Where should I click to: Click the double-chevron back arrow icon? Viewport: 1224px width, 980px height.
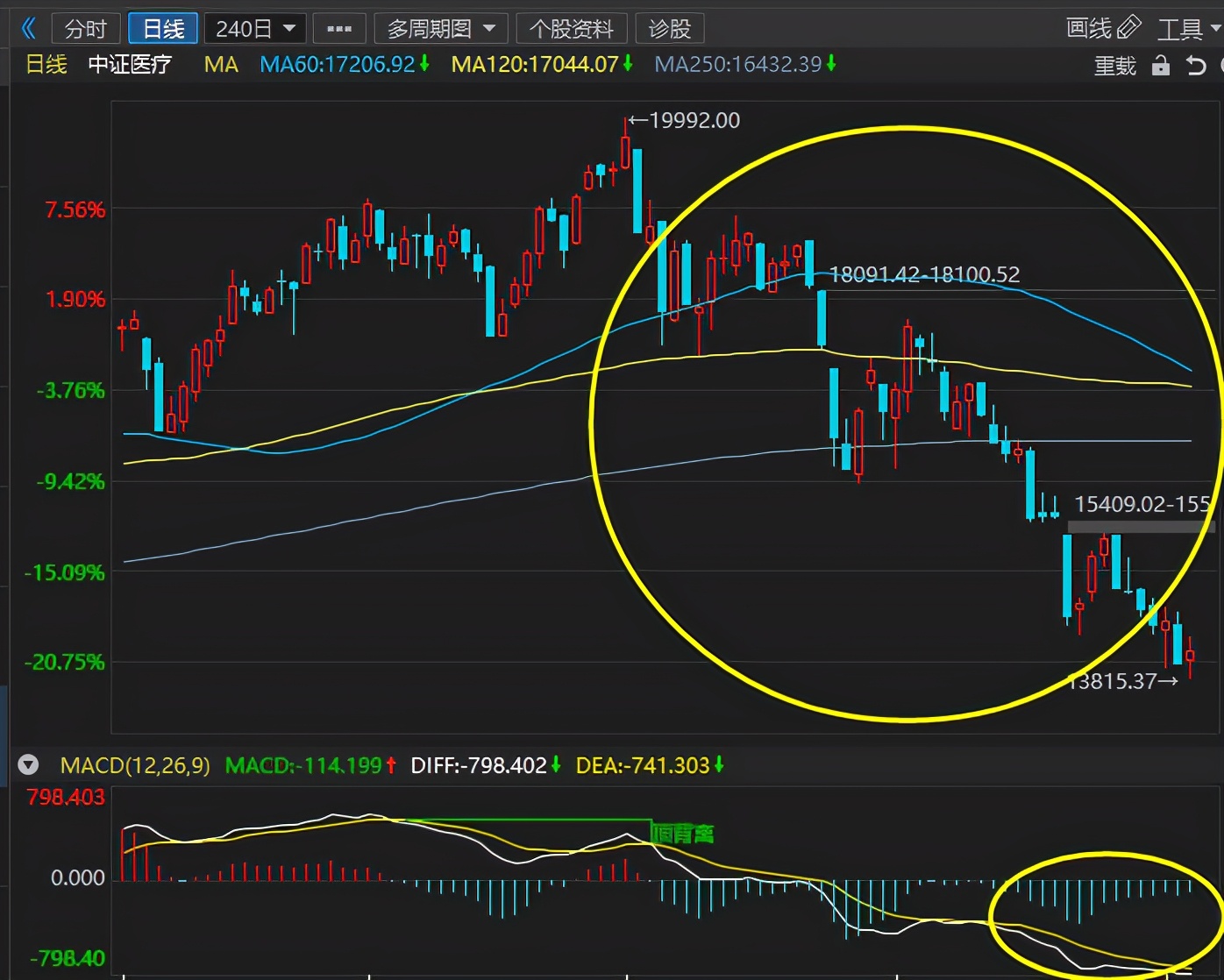(x=29, y=29)
